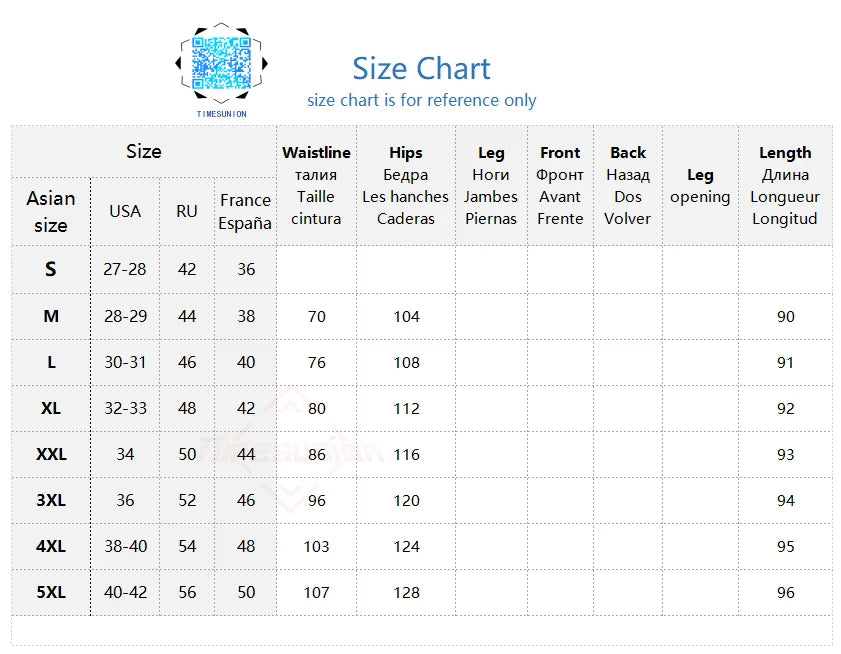
Task: Select the 128 hips value
Action: pos(406,592)
